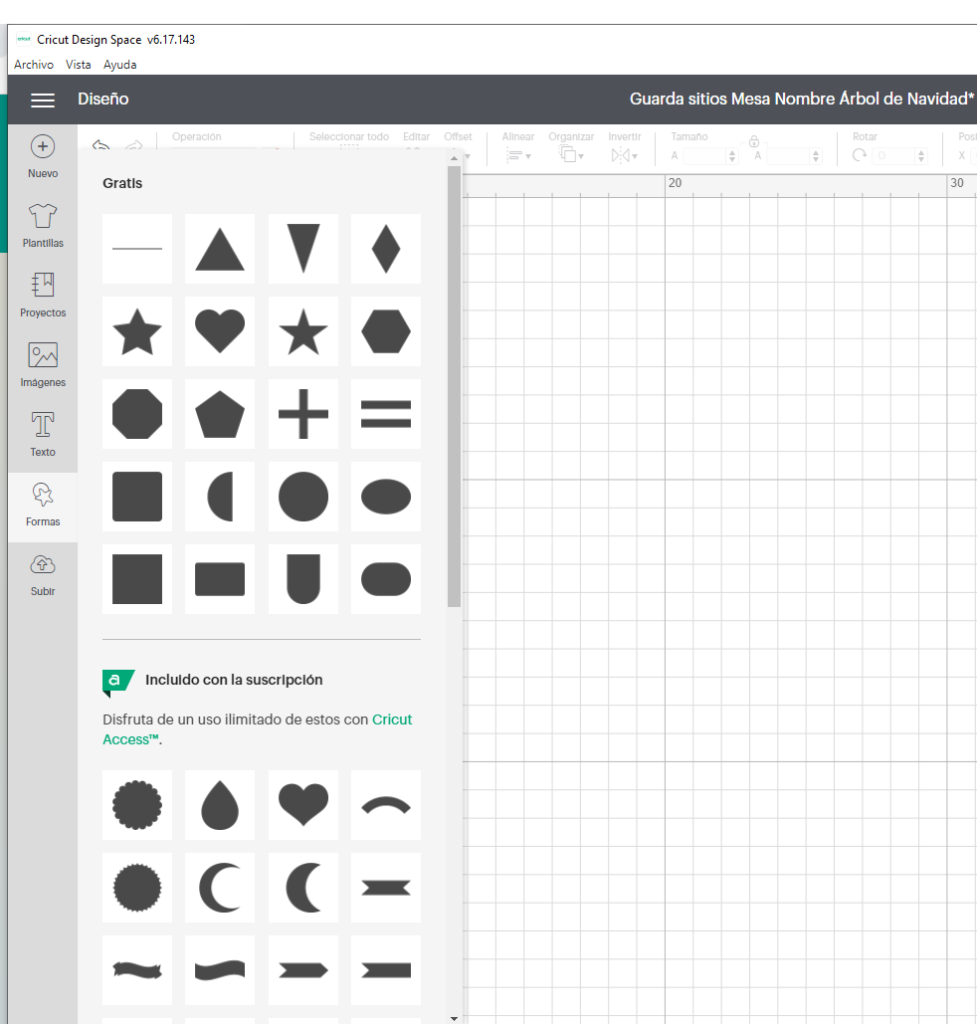The height and width of the screenshot is (1024, 977).
Task: Insert the curved arc shape
Action: pyautogui.click(x=386, y=805)
